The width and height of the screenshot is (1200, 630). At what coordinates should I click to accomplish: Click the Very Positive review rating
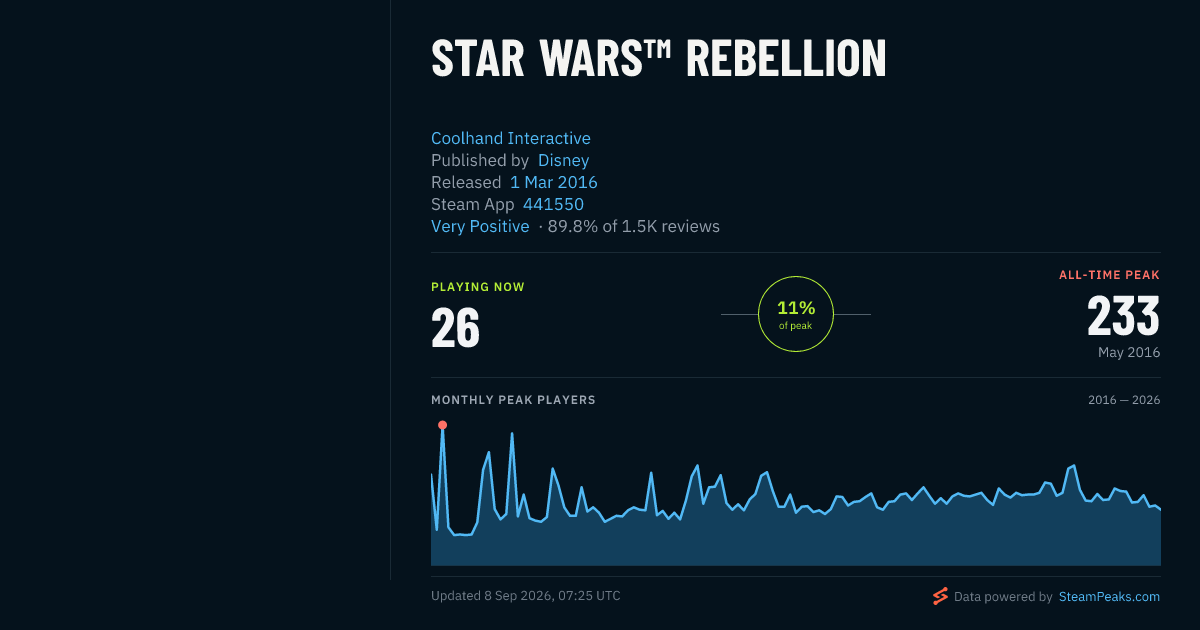click(480, 226)
